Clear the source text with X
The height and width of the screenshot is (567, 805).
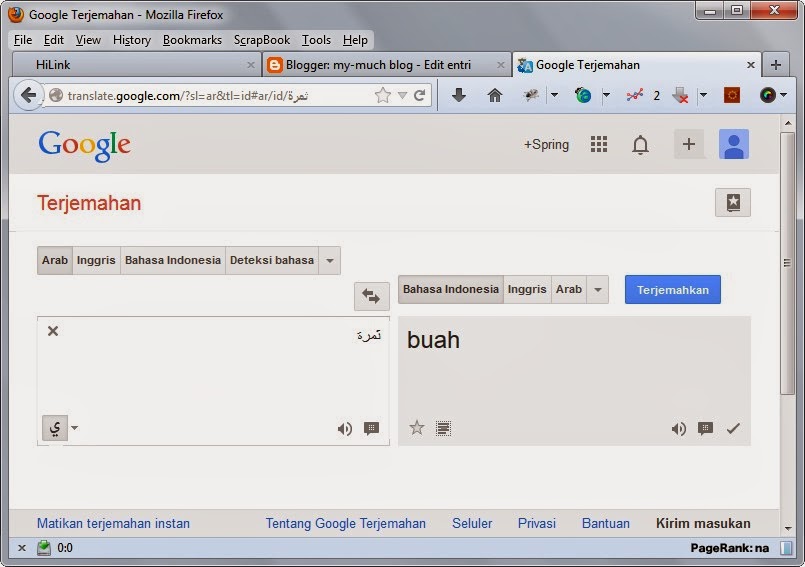click(x=53, y=331)
